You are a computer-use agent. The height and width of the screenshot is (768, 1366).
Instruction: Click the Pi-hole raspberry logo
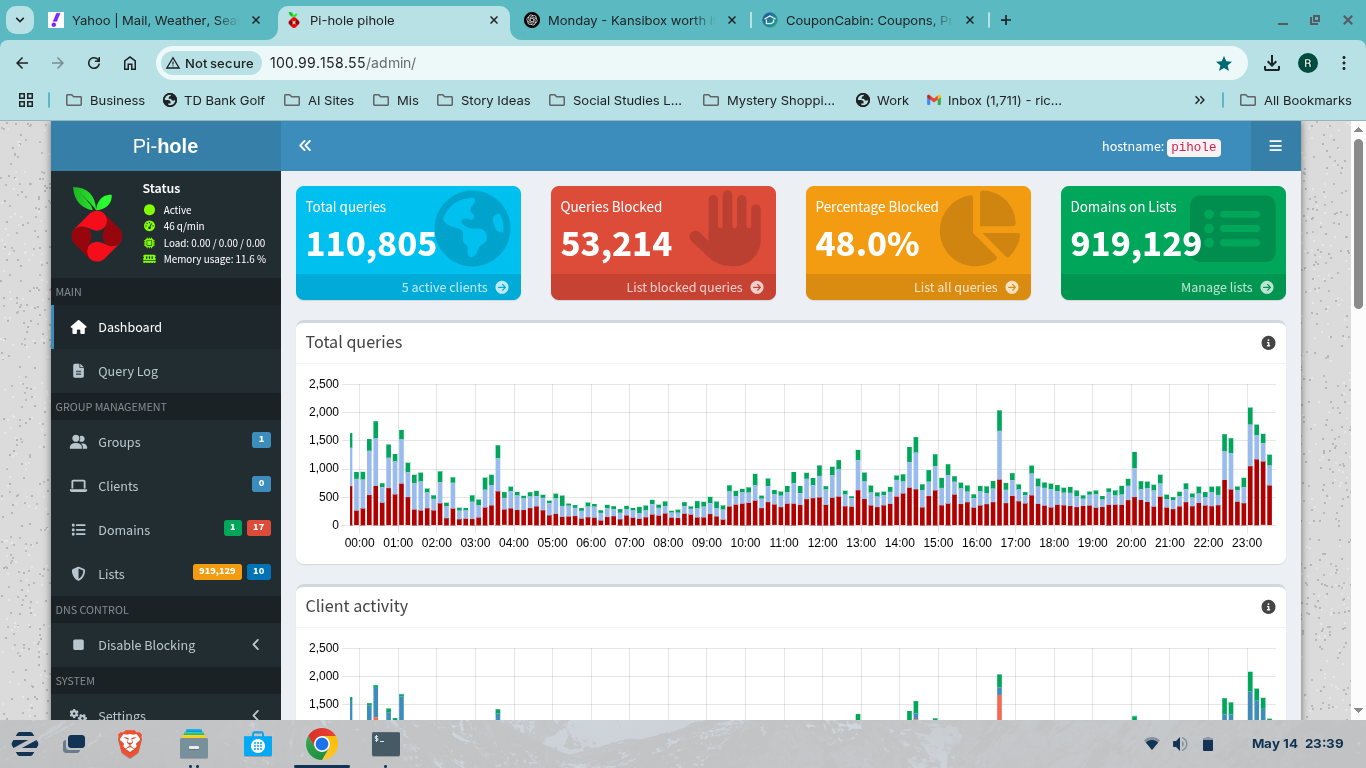coord(96,224)
